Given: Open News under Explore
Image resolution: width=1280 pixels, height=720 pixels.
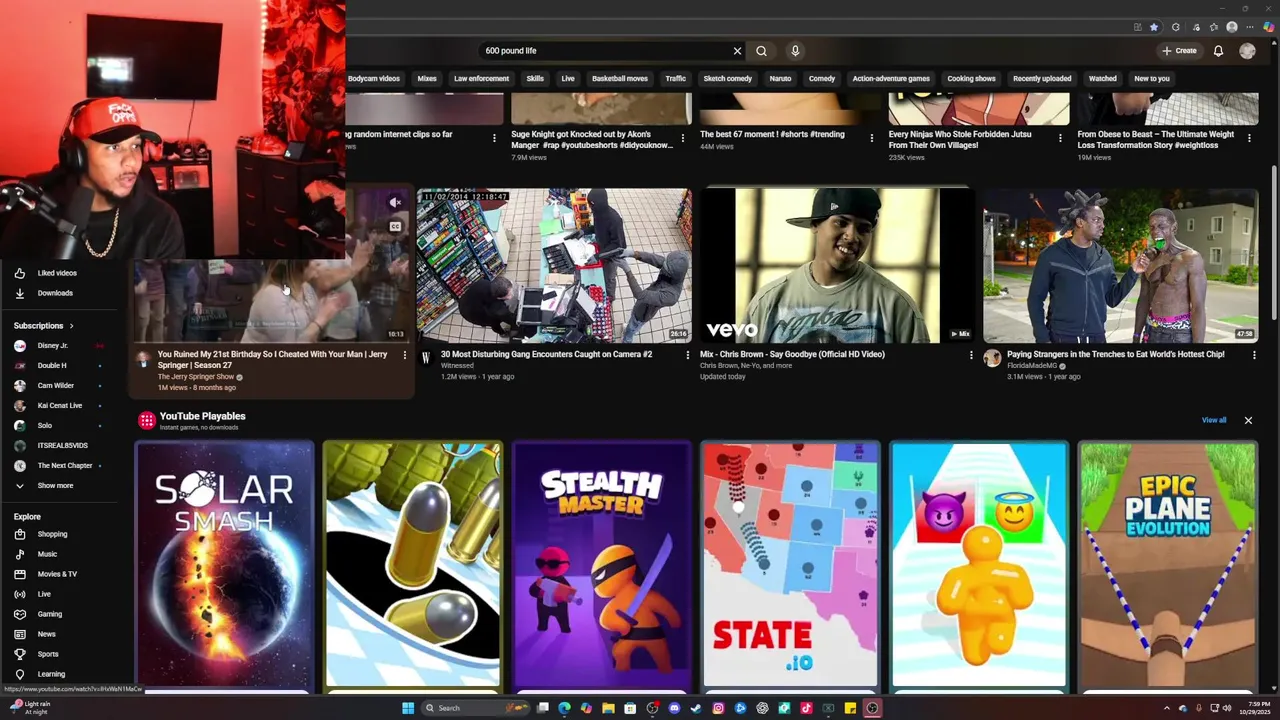Looking at the screenshot, I should click(46, 634).
